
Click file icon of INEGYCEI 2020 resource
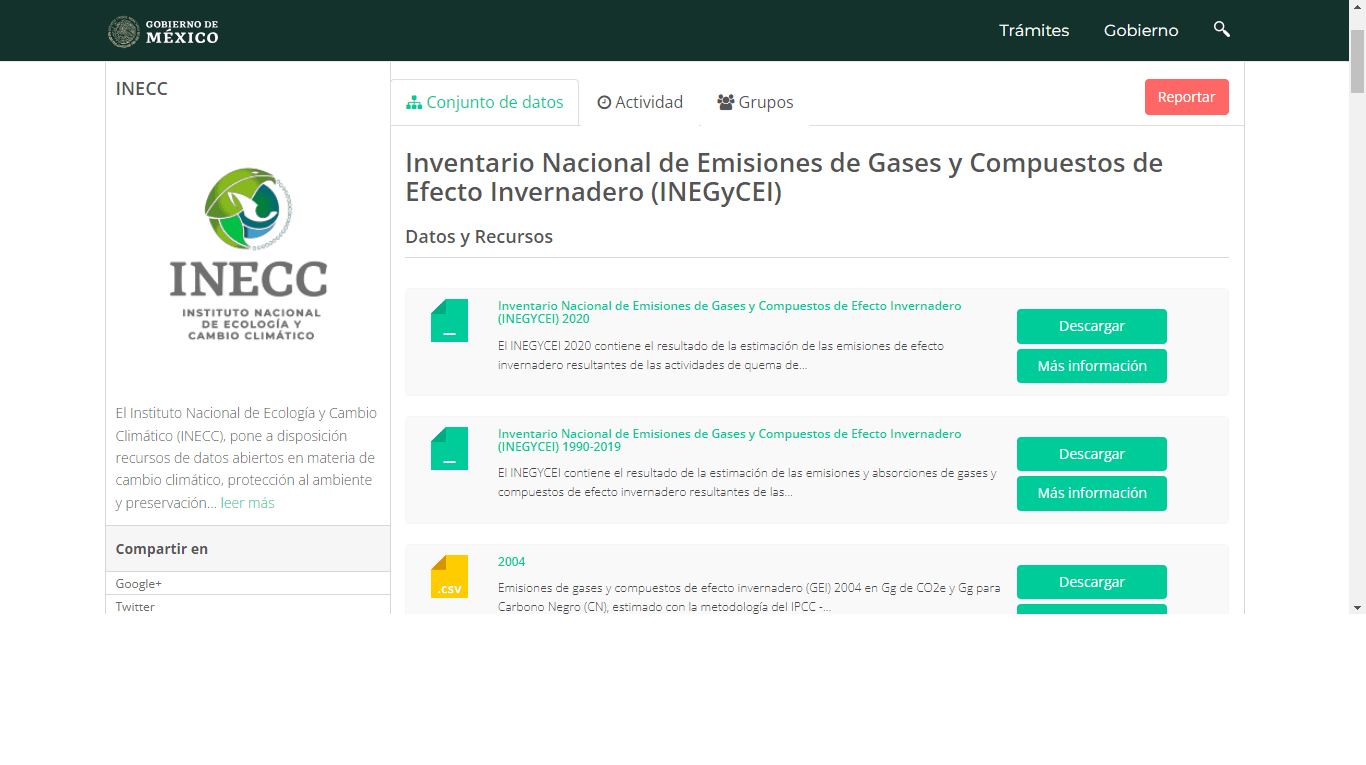449,320
